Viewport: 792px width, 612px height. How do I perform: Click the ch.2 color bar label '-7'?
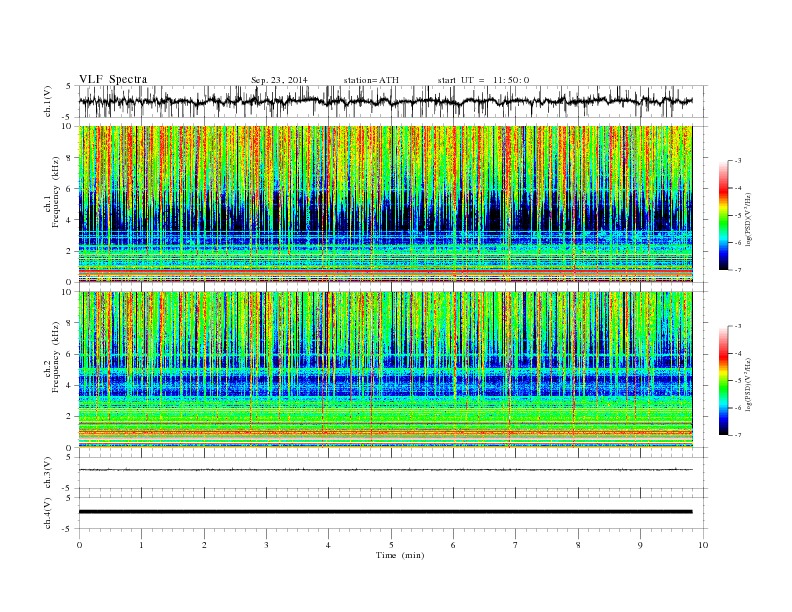(x=737, y=435)
